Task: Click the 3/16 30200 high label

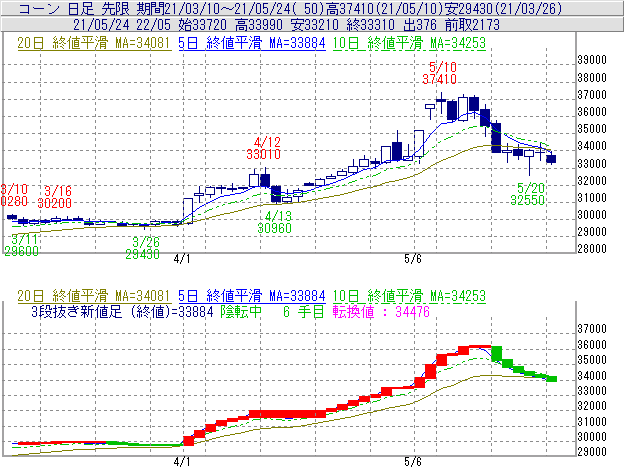Action: click(55, 197)
